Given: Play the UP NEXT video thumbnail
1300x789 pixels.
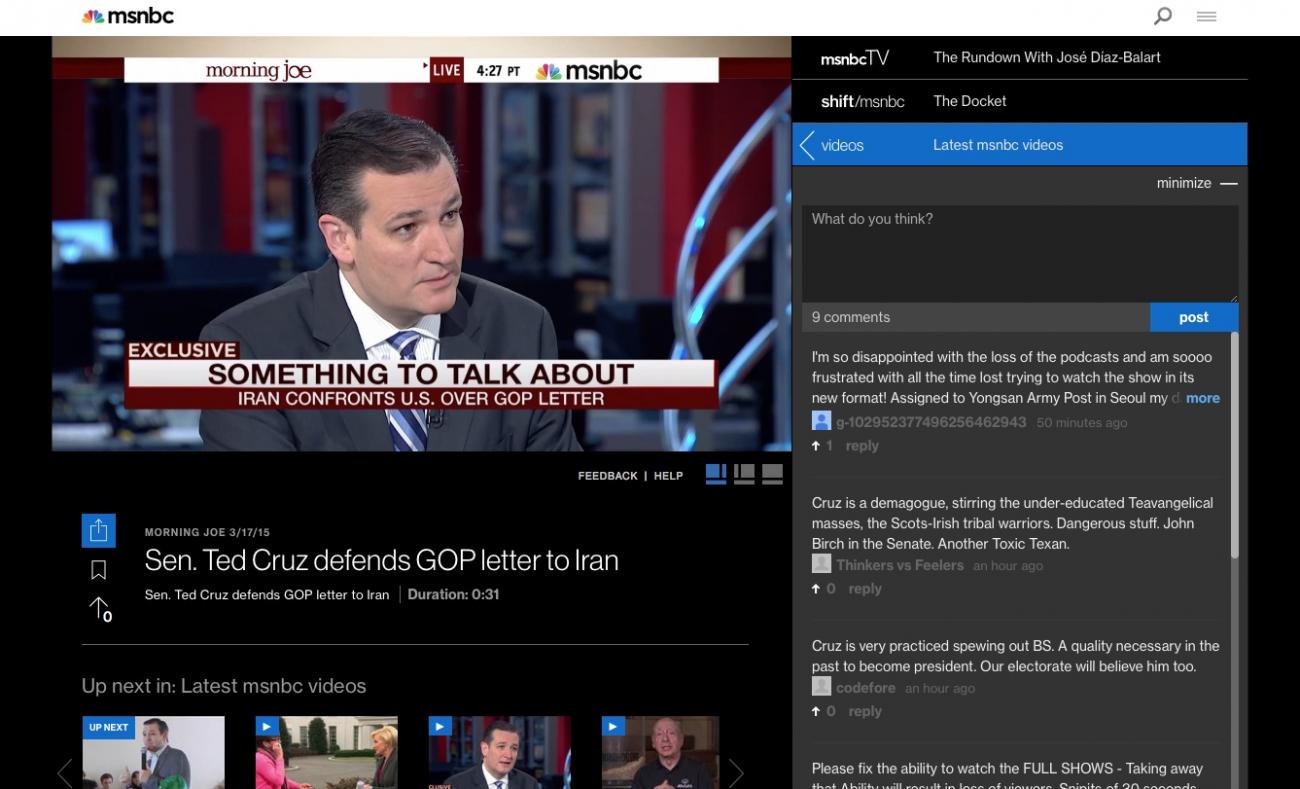Looking at the screenshot, I should pos(153,752).
